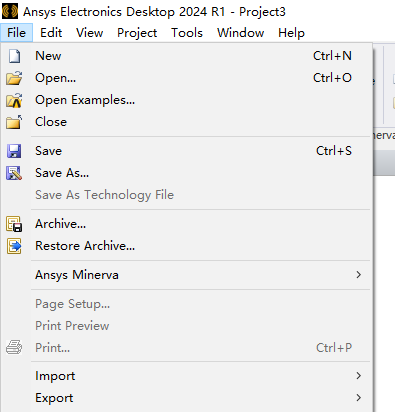Viewport: 395px width, 412px height.
Task: Select Restore Archive... menu entry
Action: pos(187,246)
